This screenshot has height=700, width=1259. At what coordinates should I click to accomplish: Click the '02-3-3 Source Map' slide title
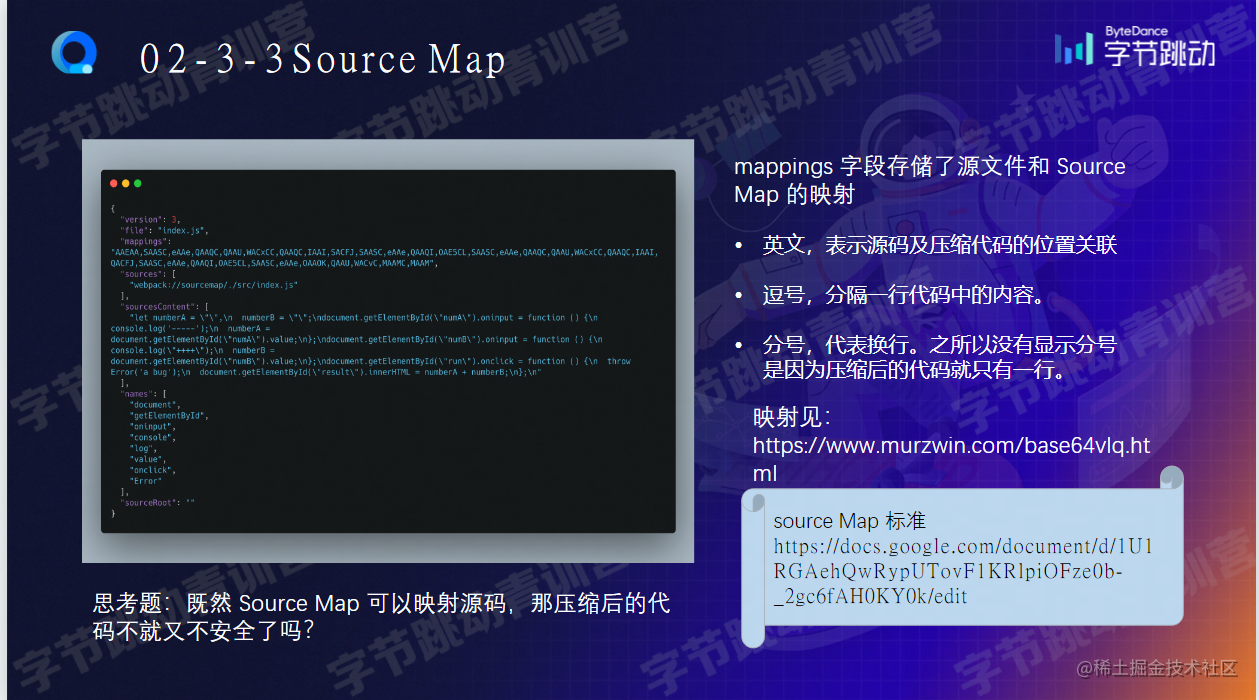[323, 59]
